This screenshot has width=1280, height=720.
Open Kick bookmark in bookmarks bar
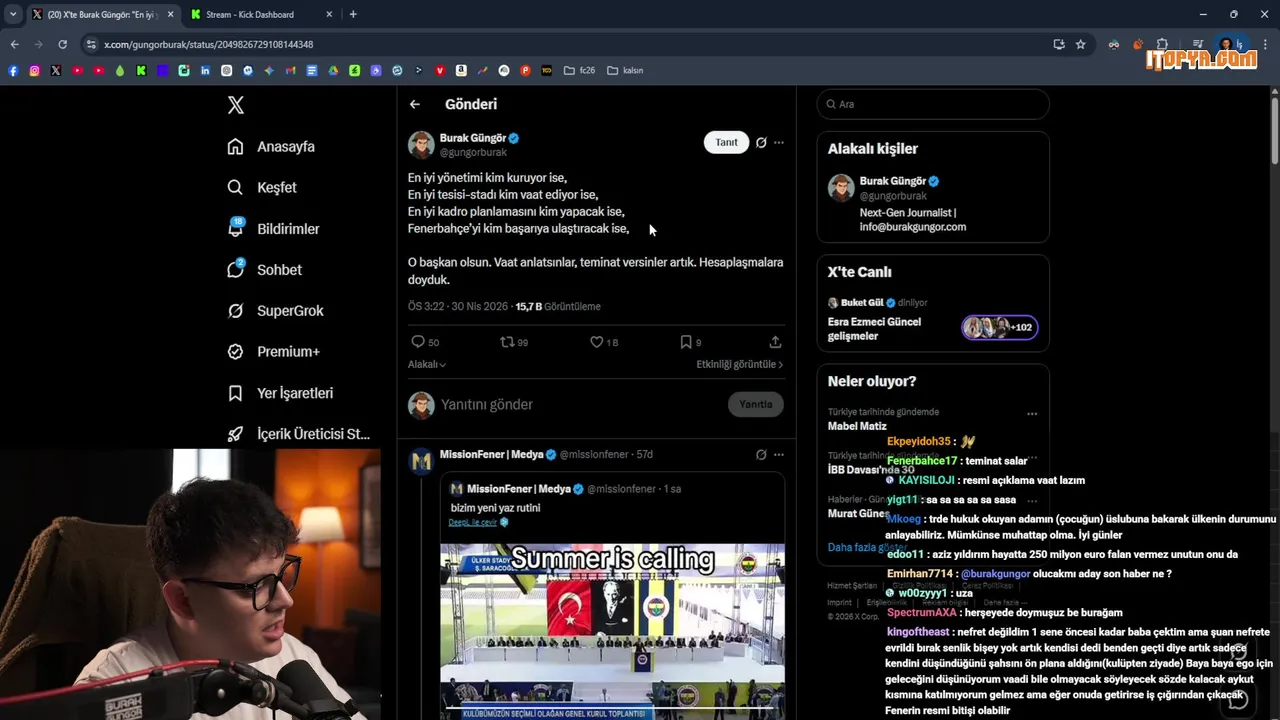(141, 70)
